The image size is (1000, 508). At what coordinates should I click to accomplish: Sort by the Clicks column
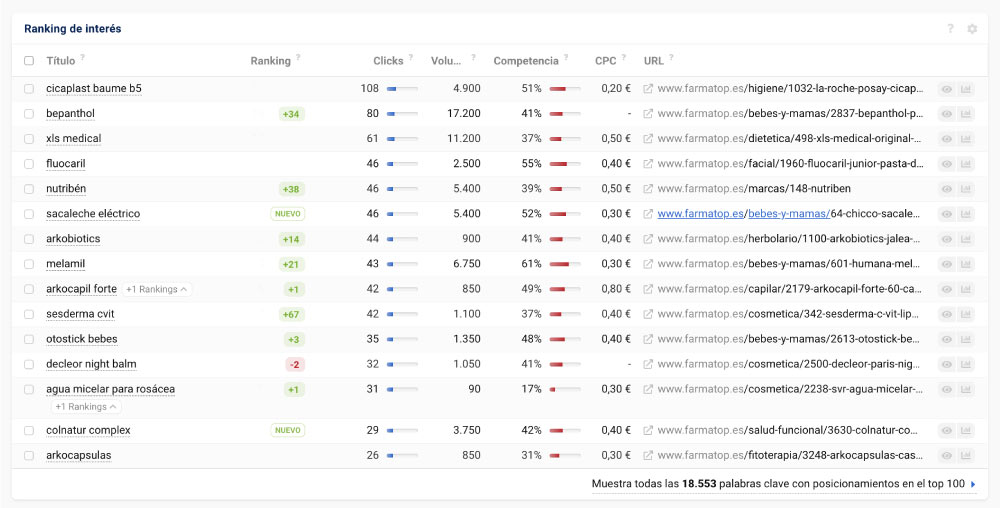pyautogui.click(x=388, y=61)
